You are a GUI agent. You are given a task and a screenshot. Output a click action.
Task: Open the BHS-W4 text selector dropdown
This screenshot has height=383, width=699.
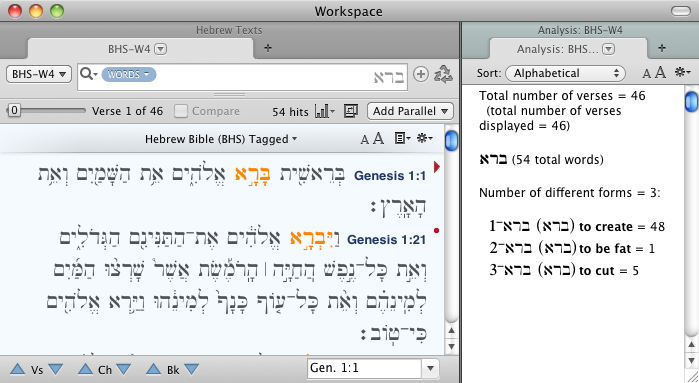pos(39,74)
